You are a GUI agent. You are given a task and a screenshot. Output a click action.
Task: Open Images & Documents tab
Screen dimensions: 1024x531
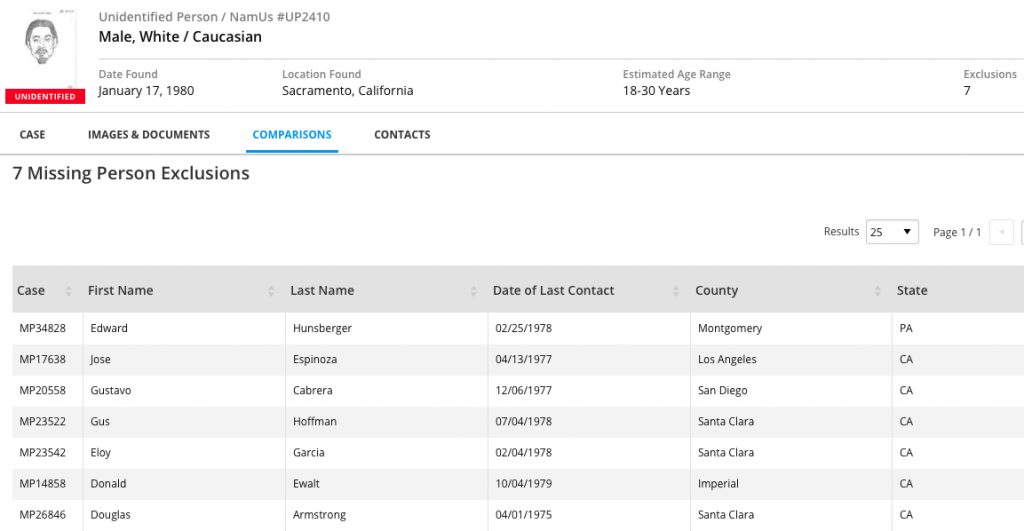[149, 135]
